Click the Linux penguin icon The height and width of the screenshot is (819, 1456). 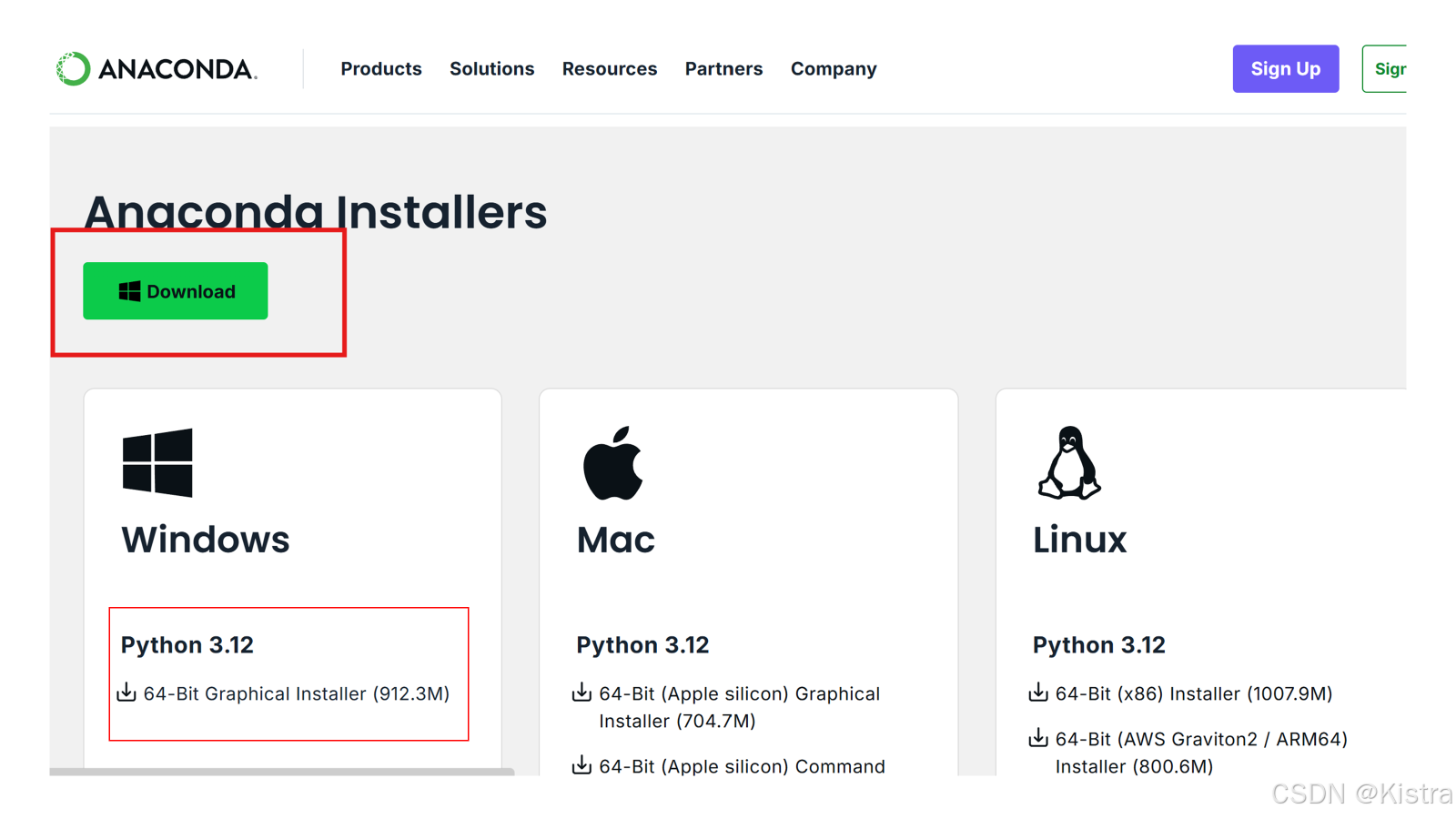coord(1069,463)
